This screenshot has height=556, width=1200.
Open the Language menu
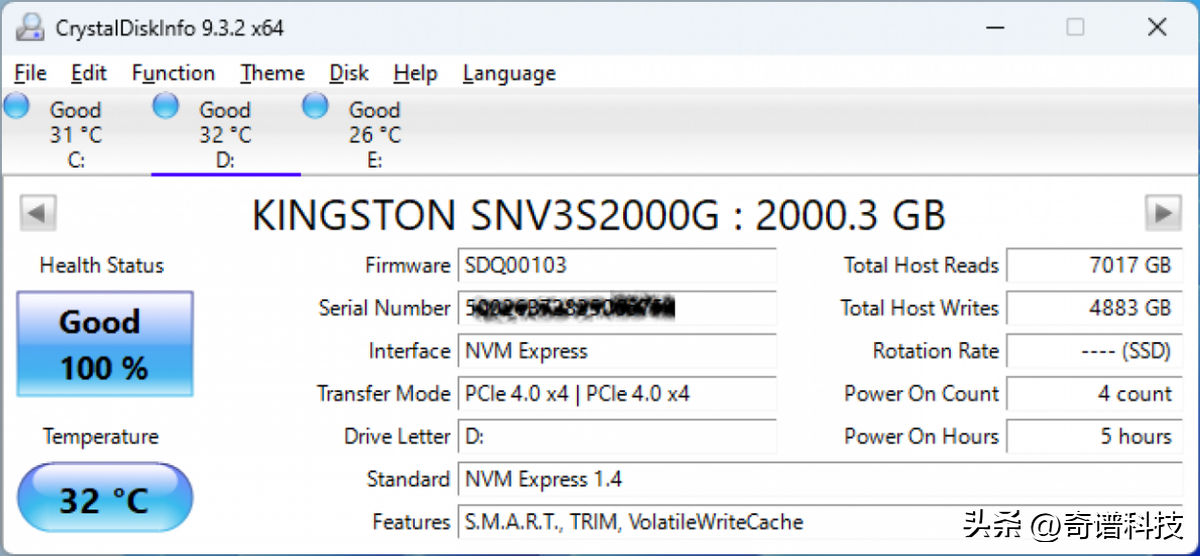509,73
